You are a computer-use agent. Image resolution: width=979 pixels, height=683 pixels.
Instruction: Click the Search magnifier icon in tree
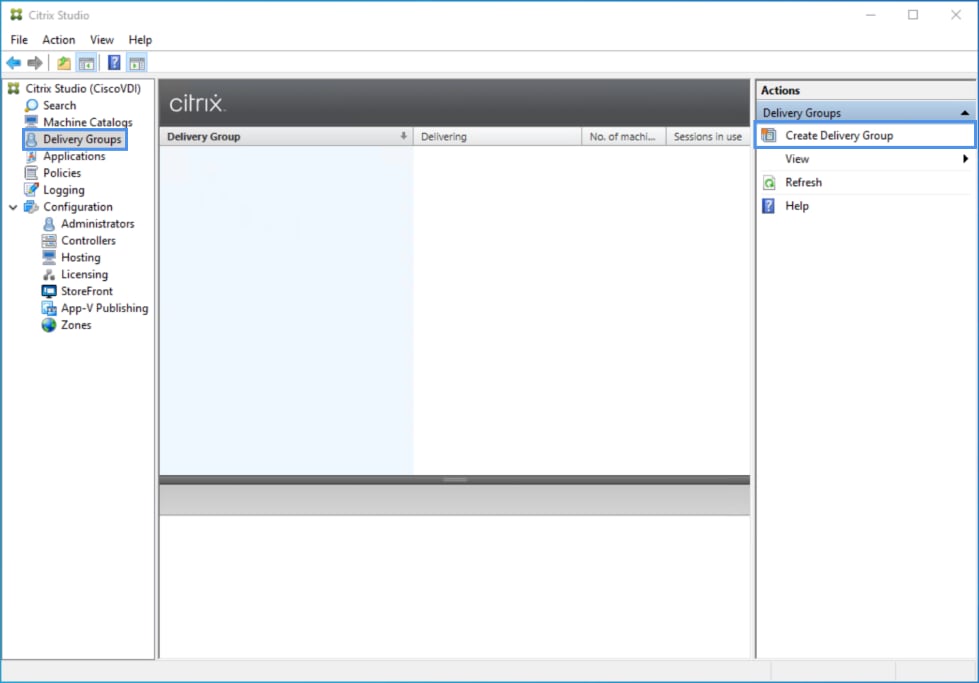pyautogui.click(x=31, y=106)
